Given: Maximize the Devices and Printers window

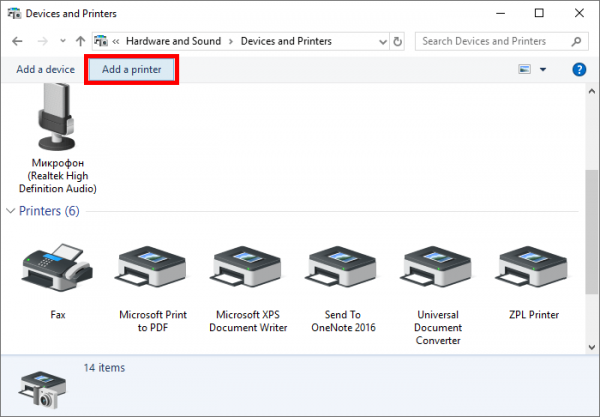Looking at the screenshot, I should pos(539,13).
